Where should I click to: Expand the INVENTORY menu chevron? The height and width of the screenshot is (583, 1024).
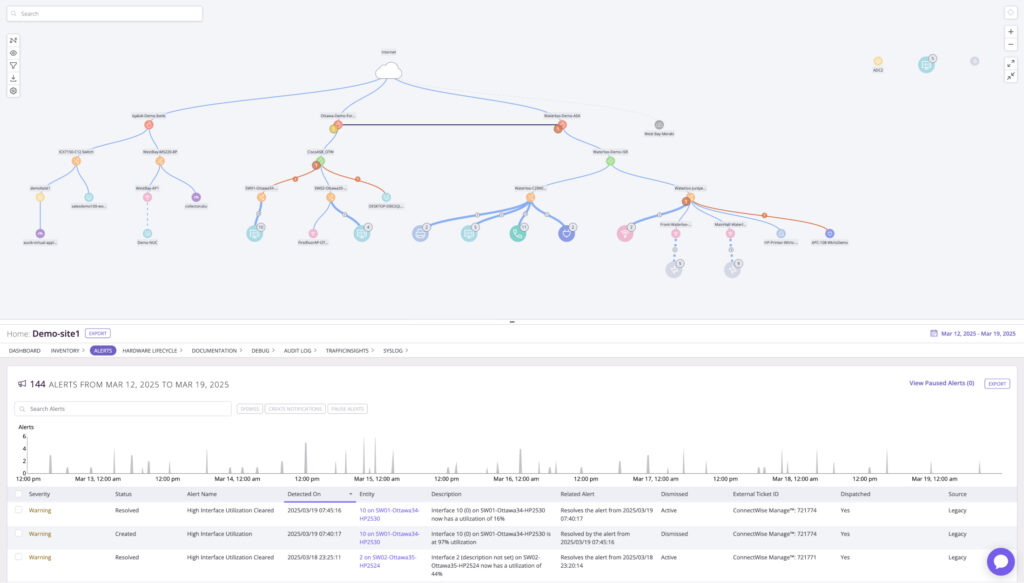tap(83, 350)
